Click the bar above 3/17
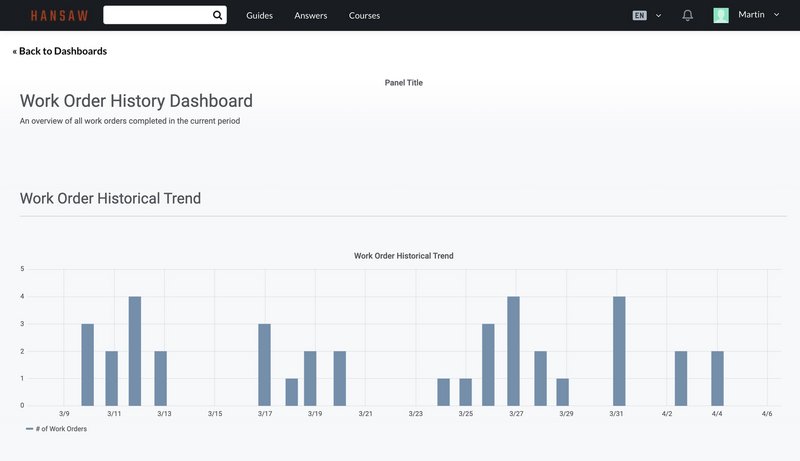Screen dimensions: 800x461 pos(264,365)
